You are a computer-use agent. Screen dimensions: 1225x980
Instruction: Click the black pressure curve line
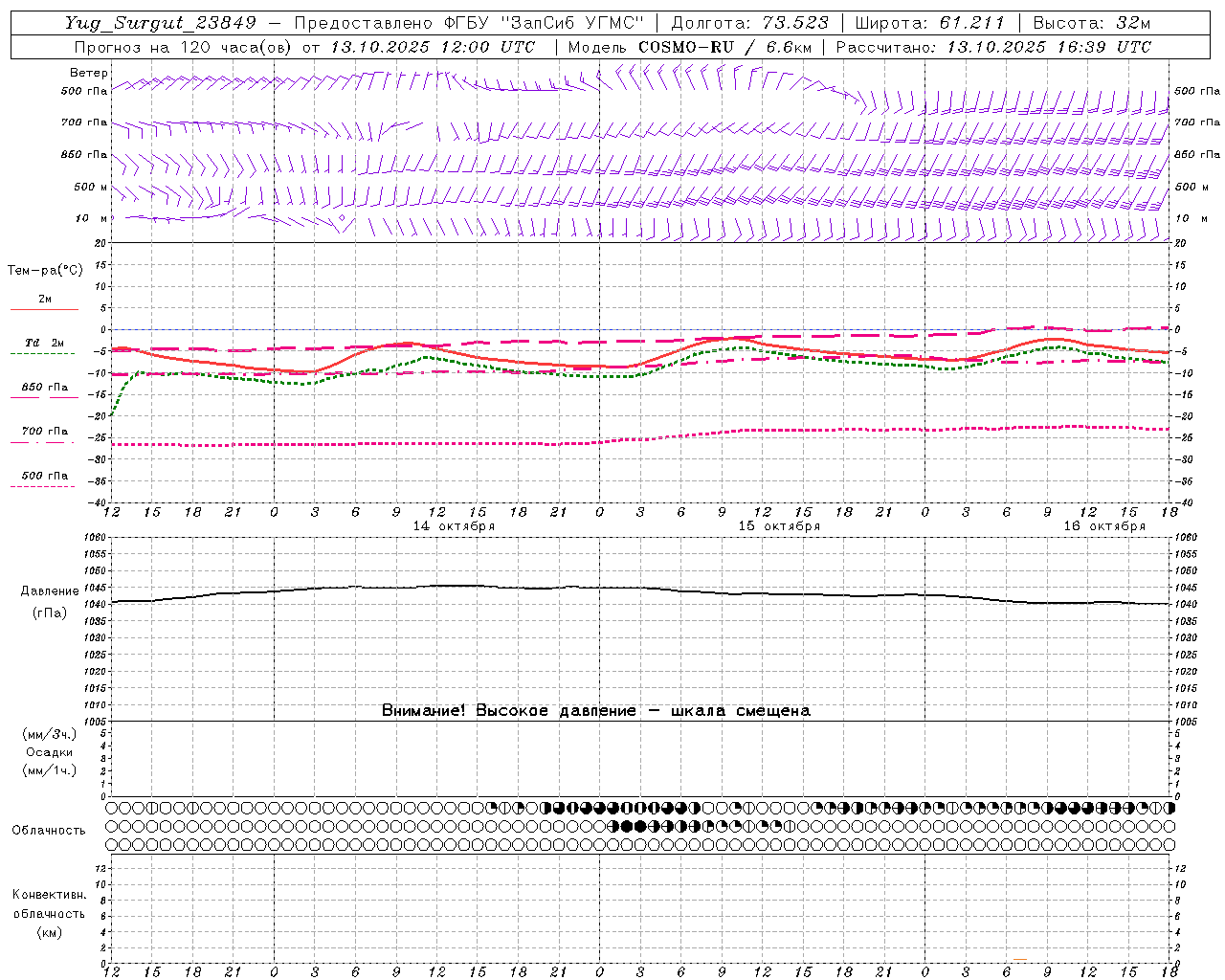coord(639,590)
